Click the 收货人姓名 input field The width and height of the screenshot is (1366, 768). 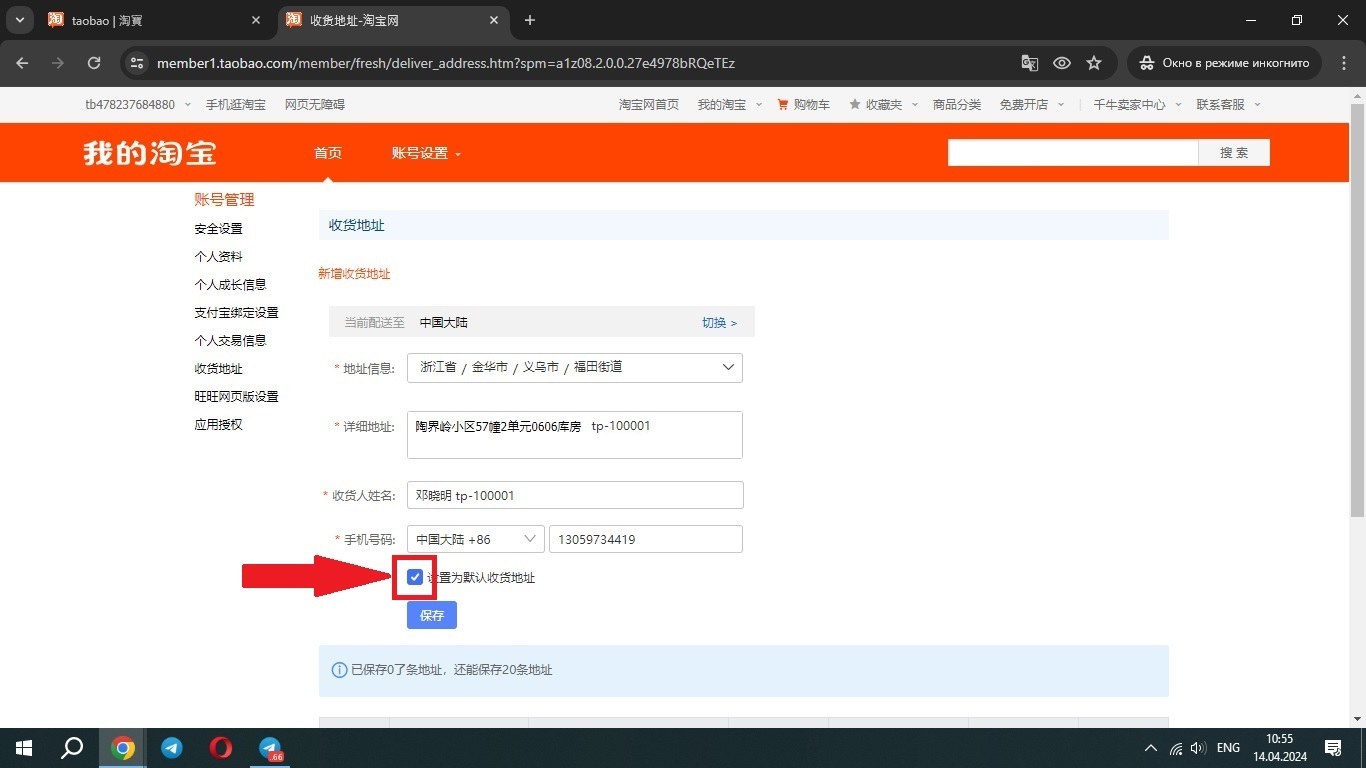pos(575,495)
